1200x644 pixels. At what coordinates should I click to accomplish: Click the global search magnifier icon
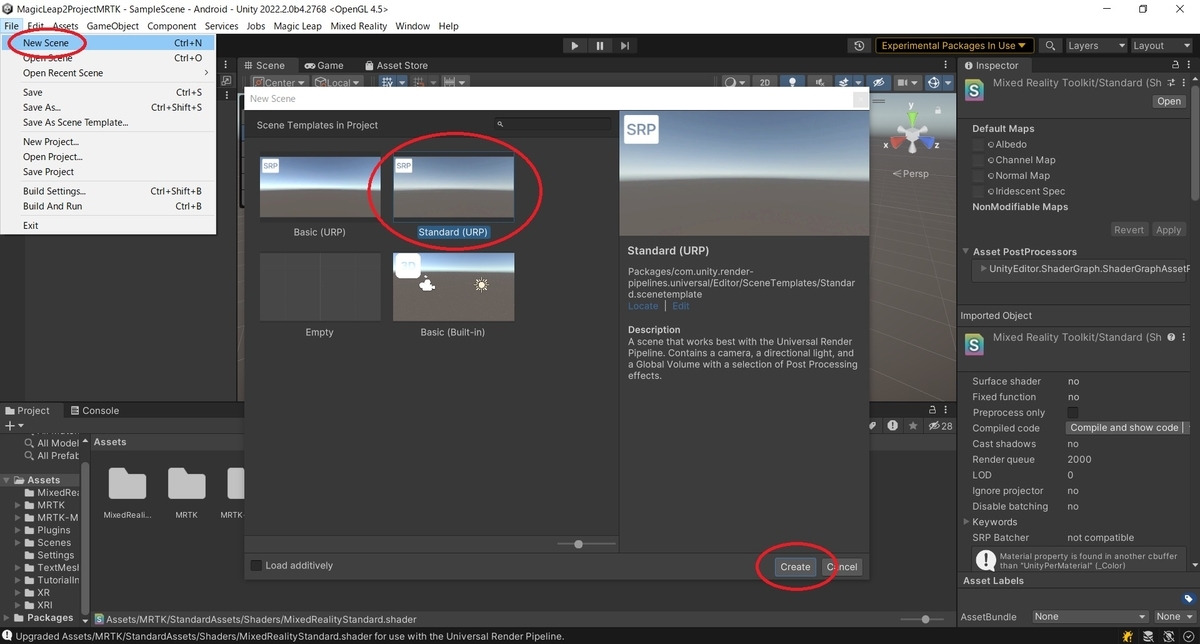1050,46
